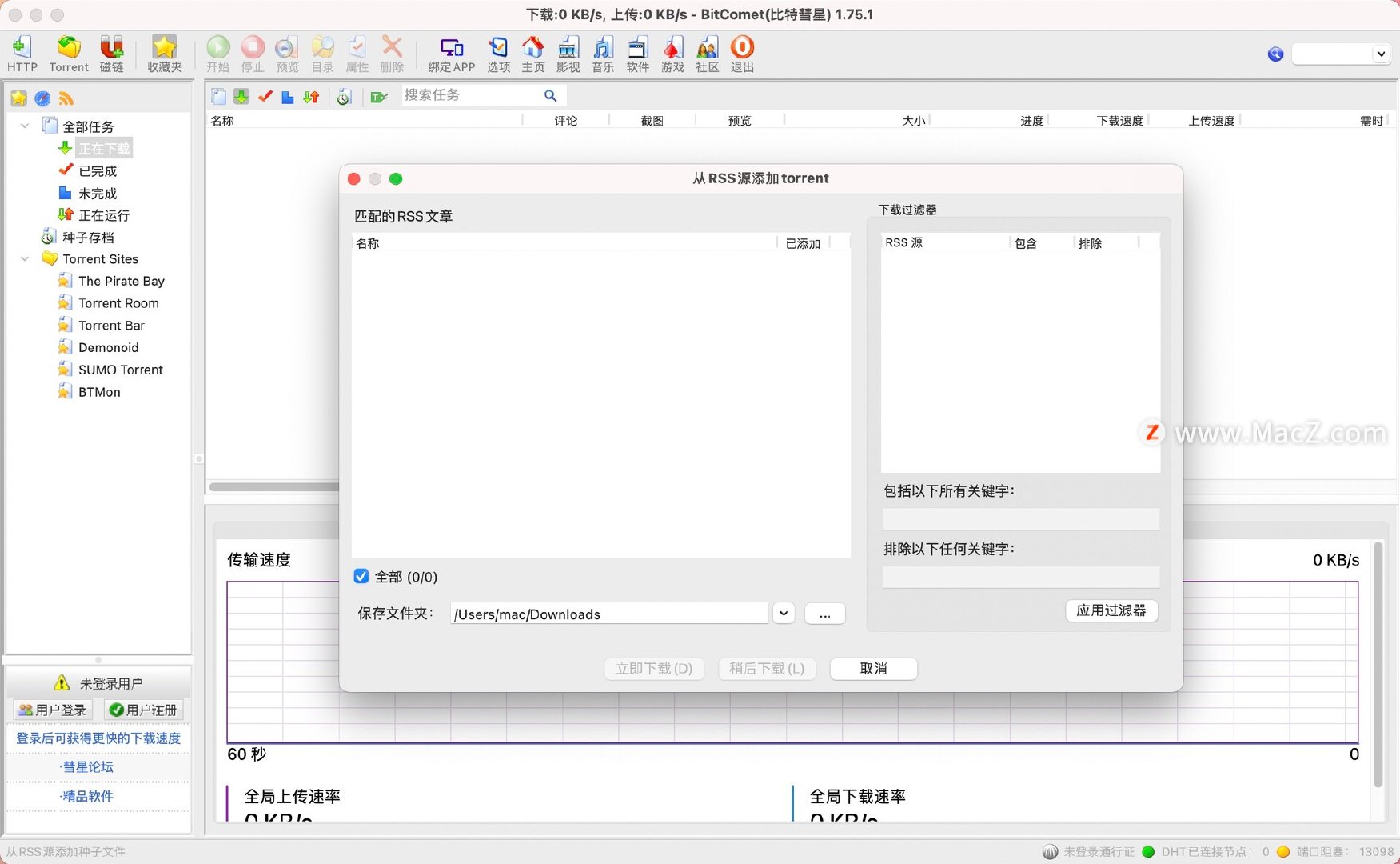Click the 退出 exit toolbar icon
1400x864 pixels.
(742, 53)
